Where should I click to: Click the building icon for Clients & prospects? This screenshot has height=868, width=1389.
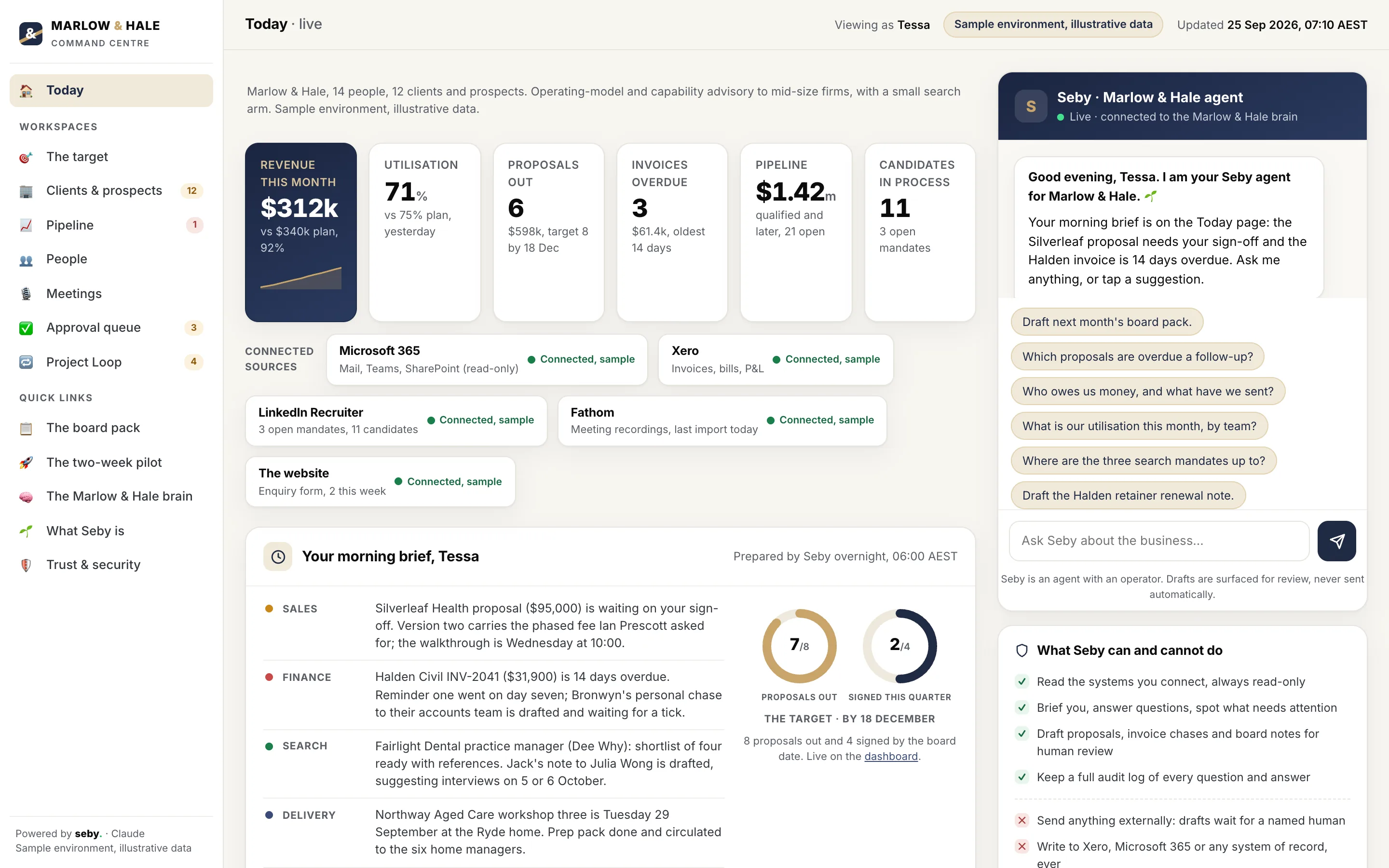pos(26,191)
